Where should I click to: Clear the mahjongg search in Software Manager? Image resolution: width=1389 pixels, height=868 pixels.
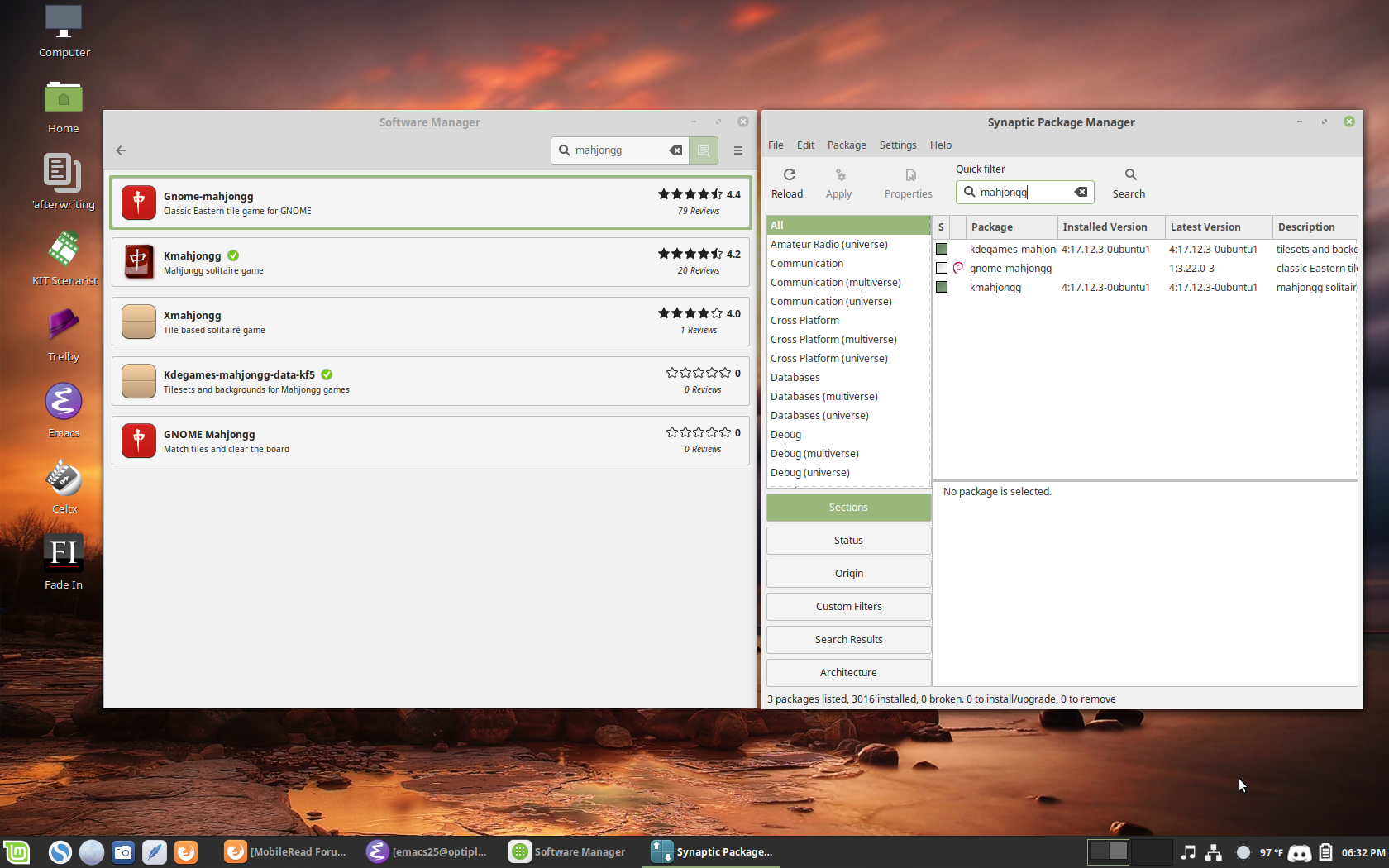[x=675, y=150]
